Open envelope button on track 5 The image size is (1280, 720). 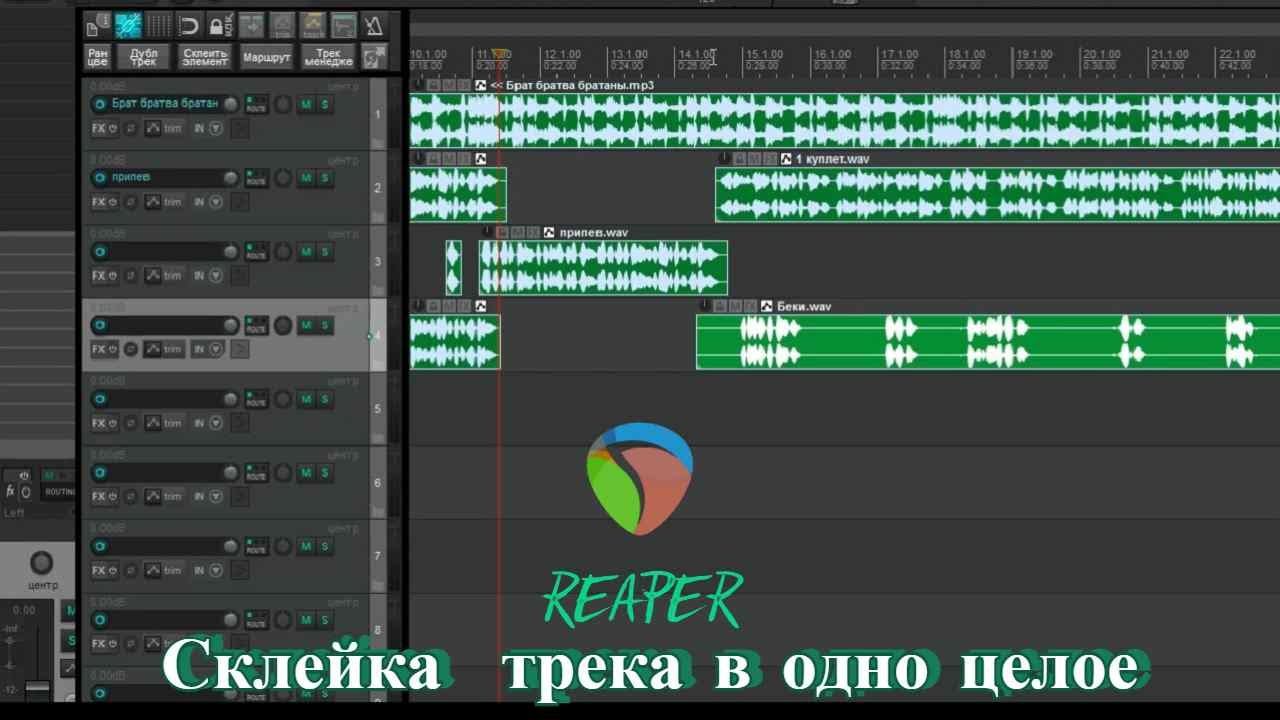click(x=153, y=423)
